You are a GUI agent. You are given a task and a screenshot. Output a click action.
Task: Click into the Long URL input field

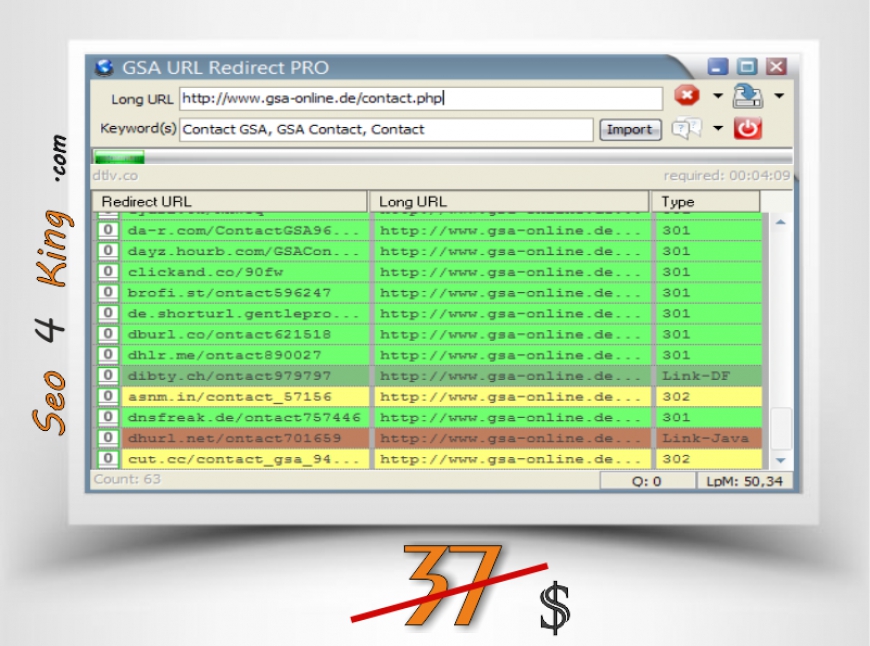421,98
